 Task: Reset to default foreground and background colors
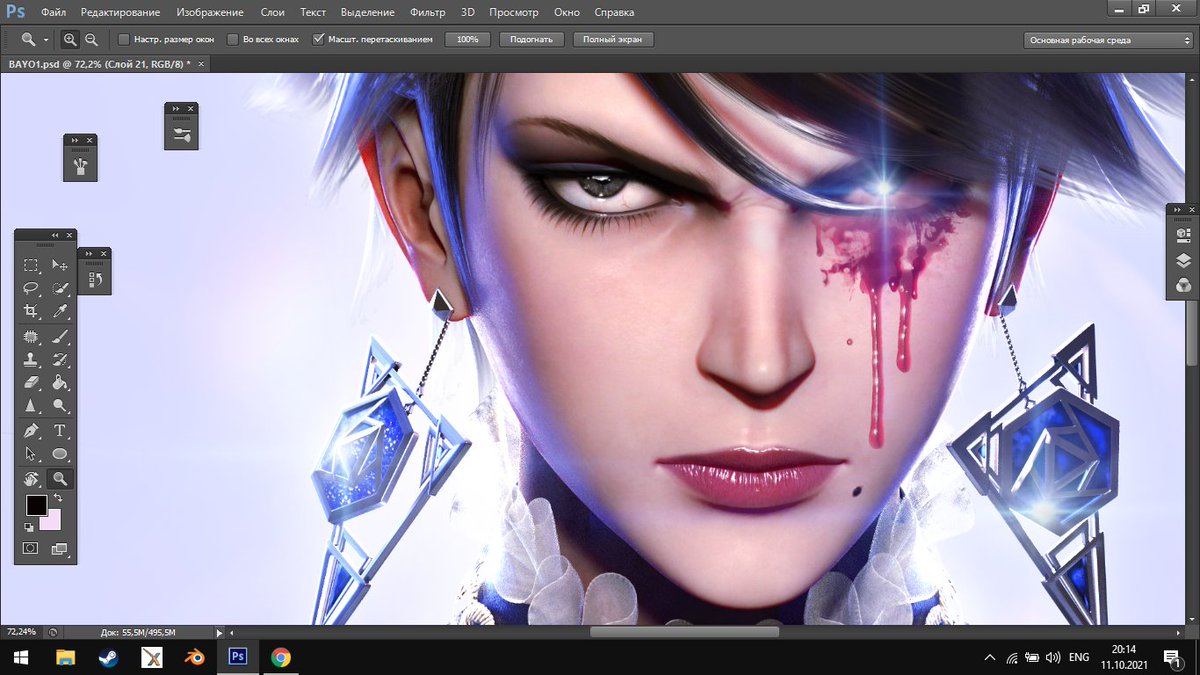point(29,526)
